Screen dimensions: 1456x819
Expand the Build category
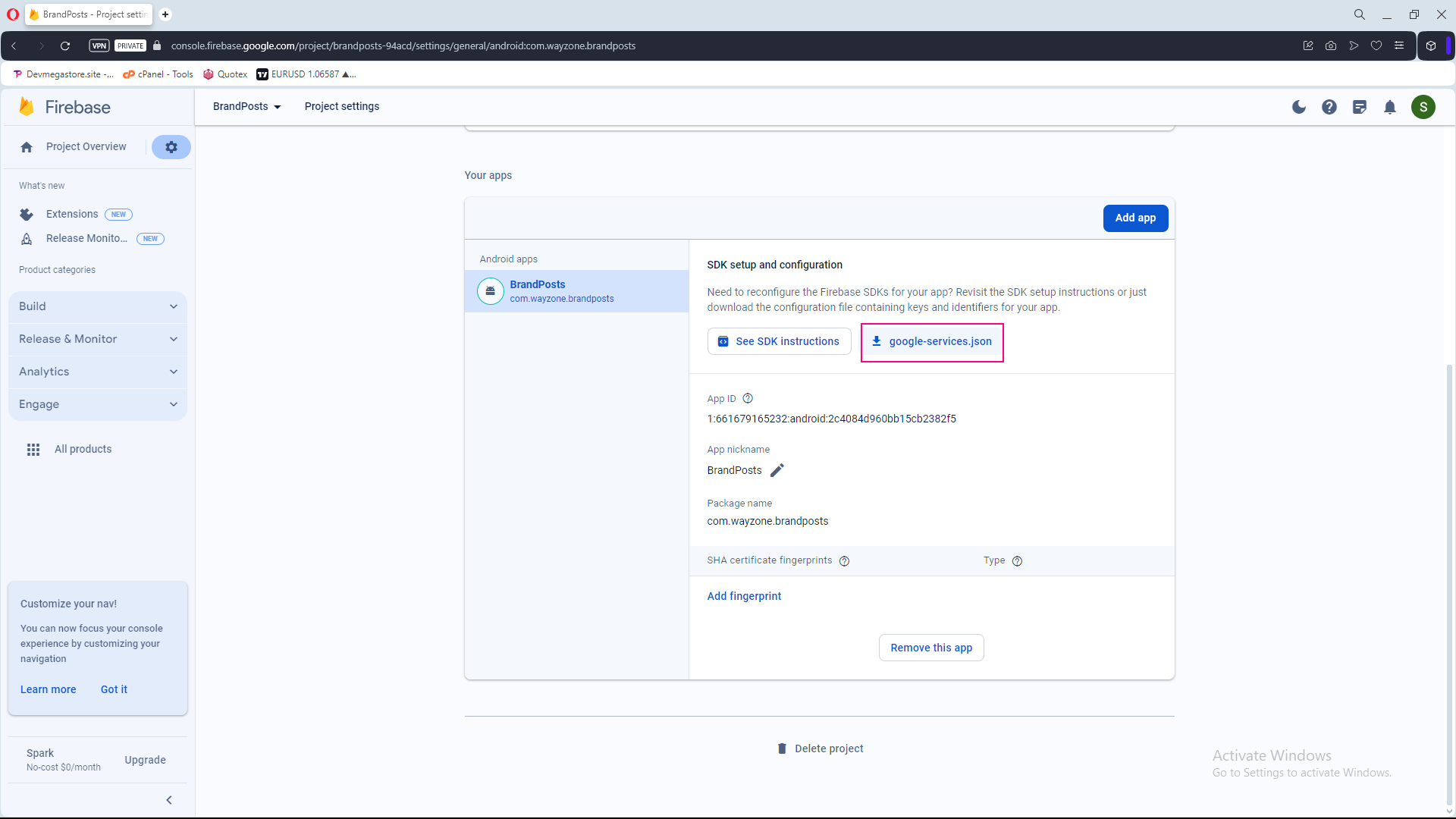pyautogui.click(x=98, y=306)
